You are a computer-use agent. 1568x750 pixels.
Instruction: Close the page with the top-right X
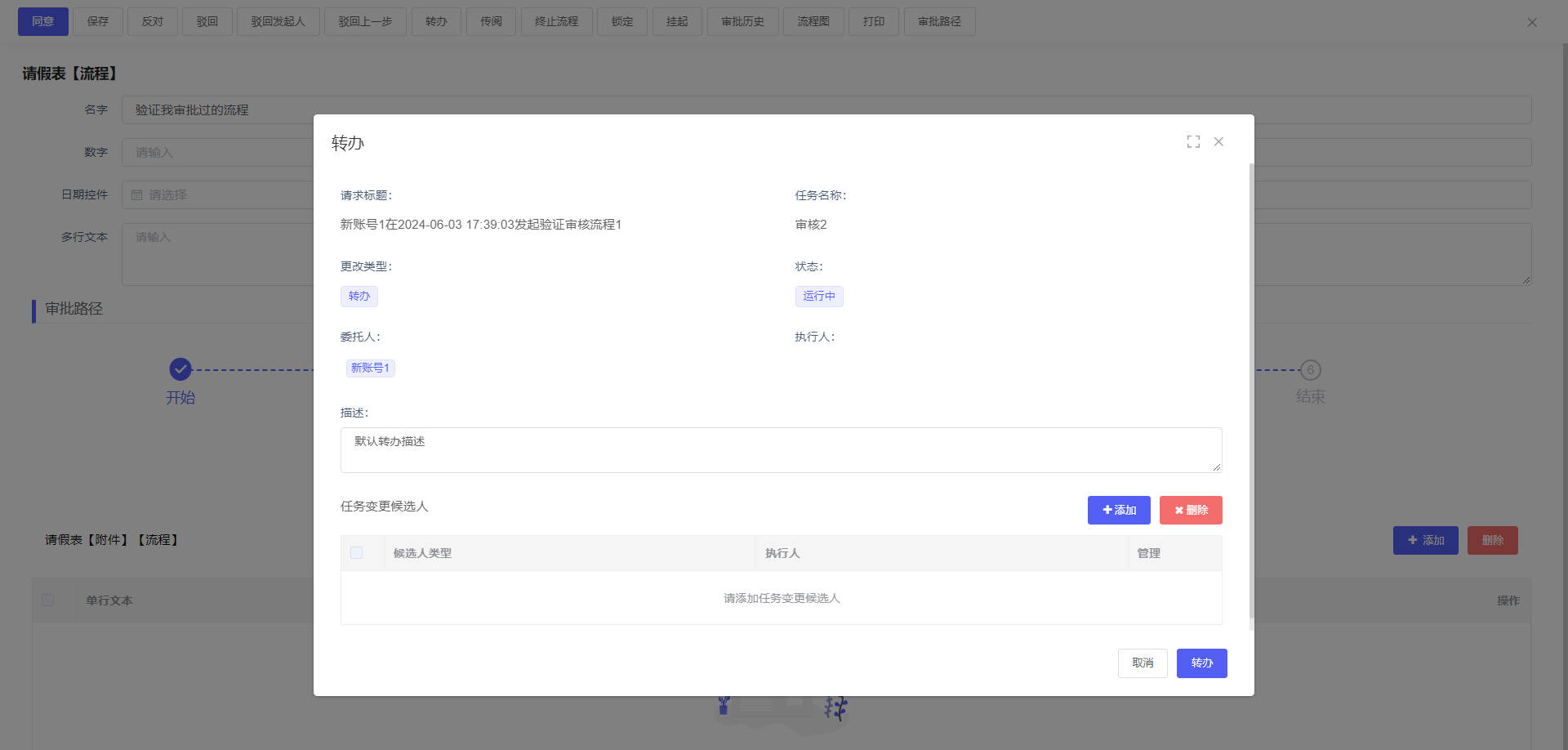[1531, 22]
